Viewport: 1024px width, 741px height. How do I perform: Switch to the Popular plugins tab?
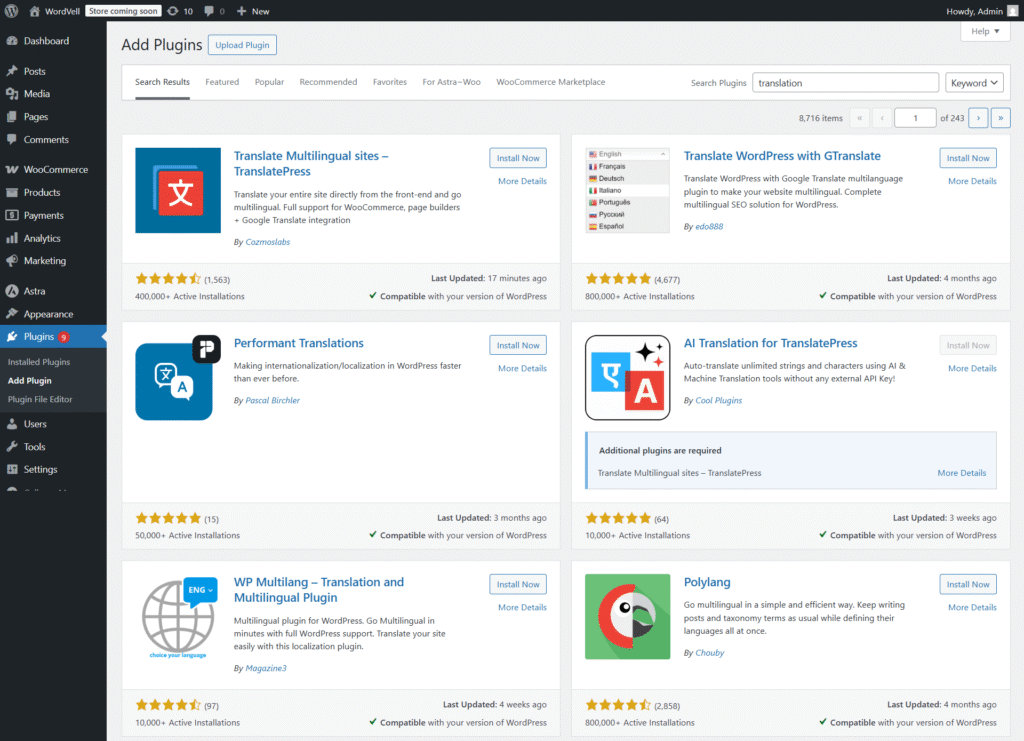pyautogui.click(x=268, y=81)
